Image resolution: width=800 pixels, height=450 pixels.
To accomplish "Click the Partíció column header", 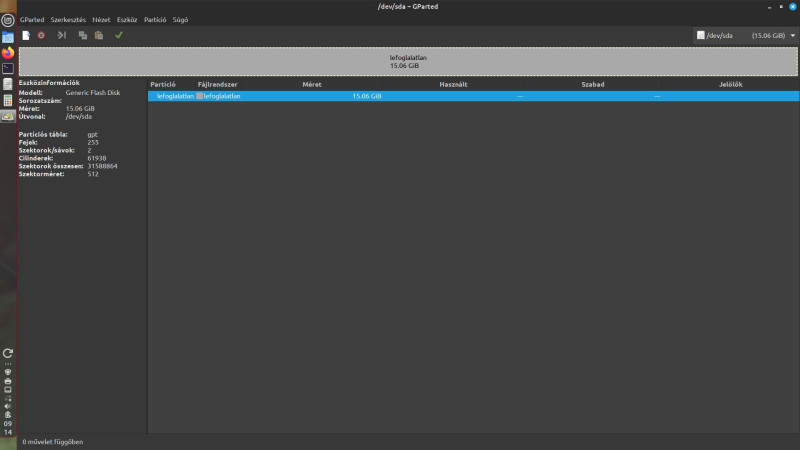I will click(x=163, y=85).
